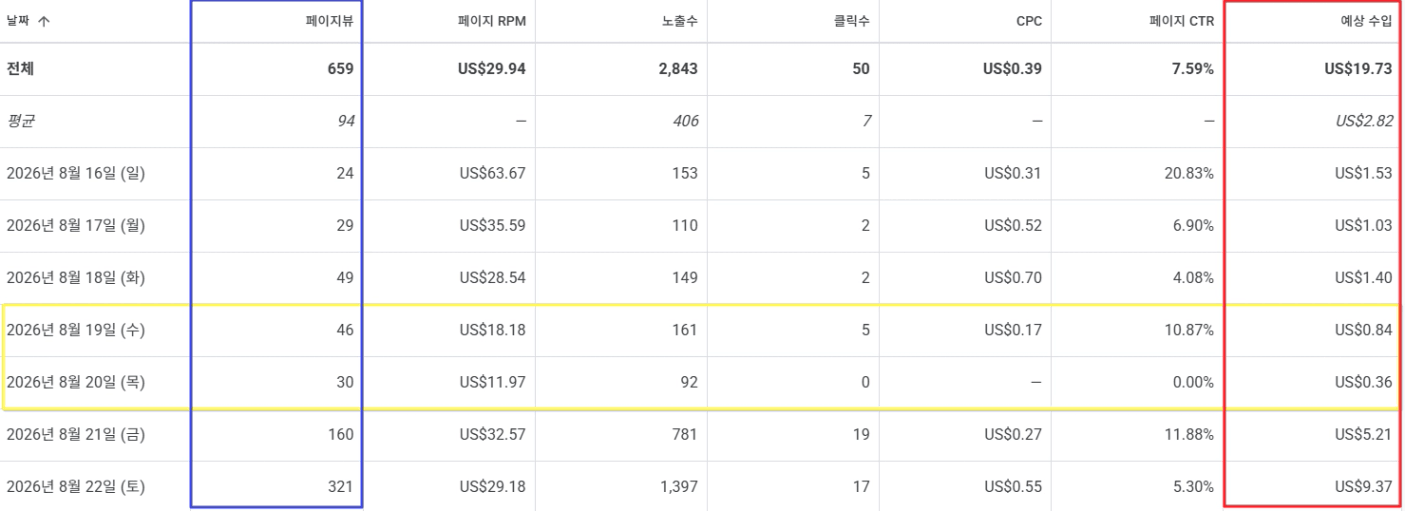This screenshot has height=511, width=1405.
Task: Click the 전체 total row label
Action: pos(21,69)
